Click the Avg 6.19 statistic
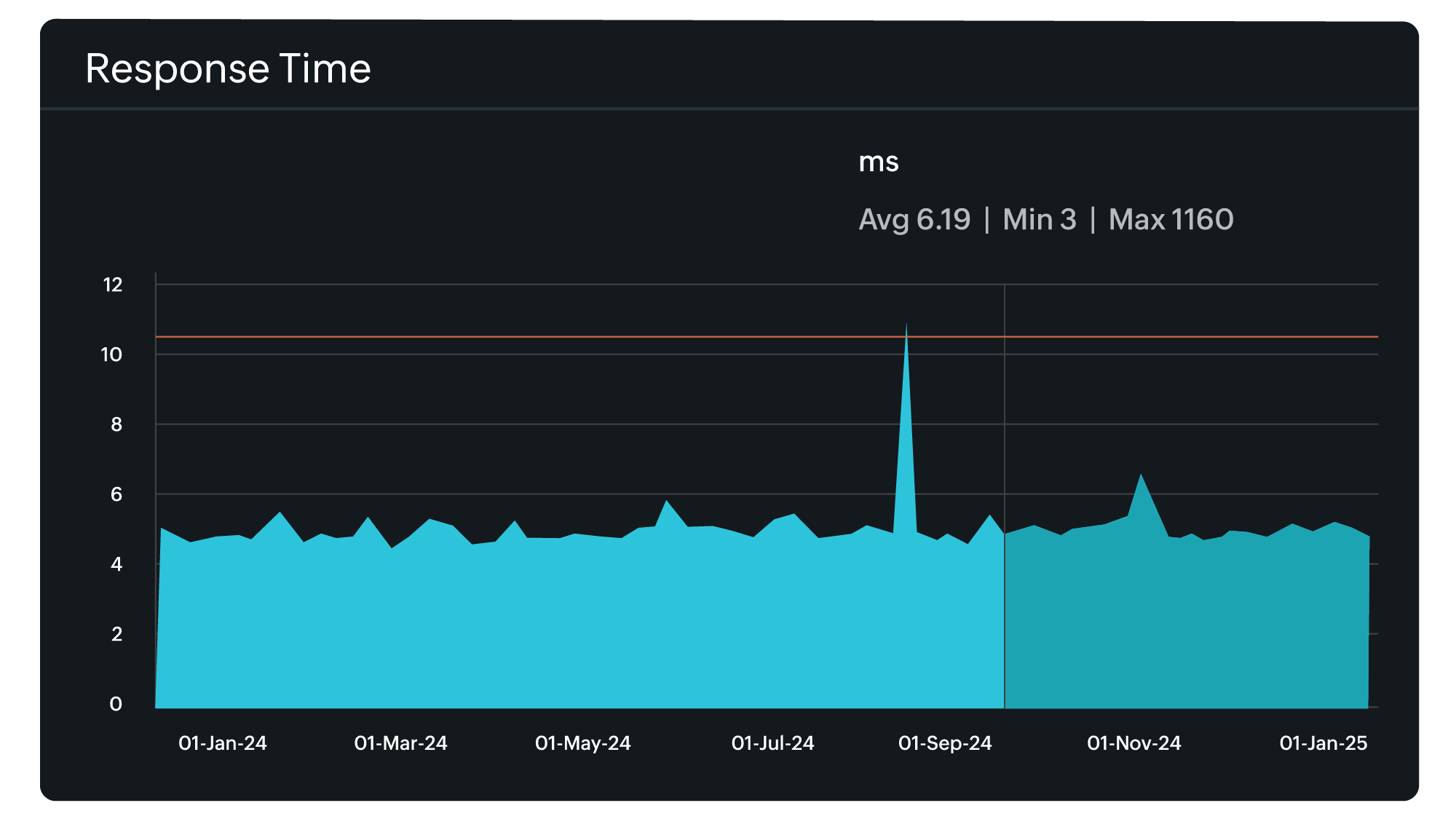The height and width of the screenshot is (827, 1456). [x=914, y=219]
